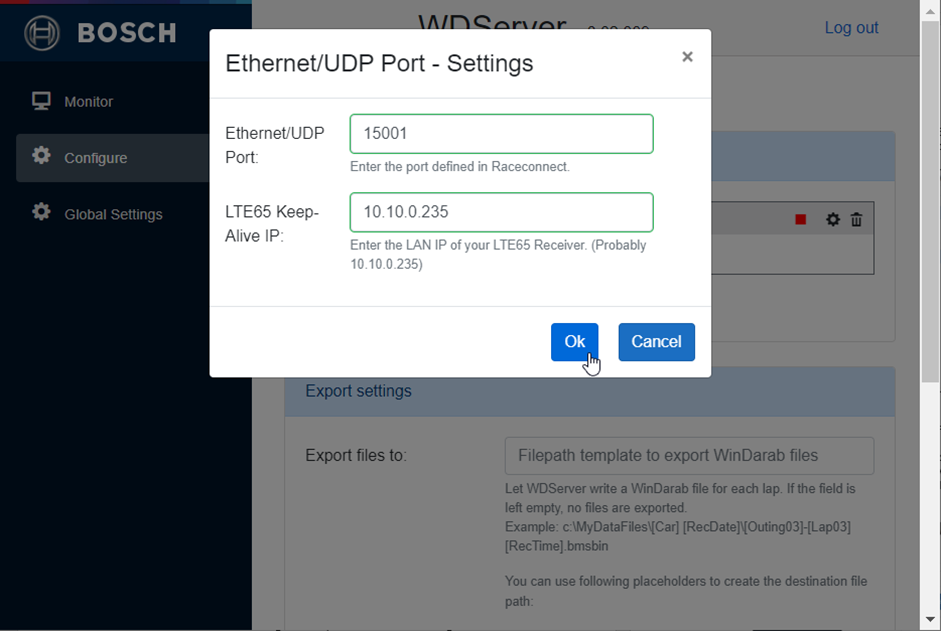Open connection settings gear icon

[832, 220]
